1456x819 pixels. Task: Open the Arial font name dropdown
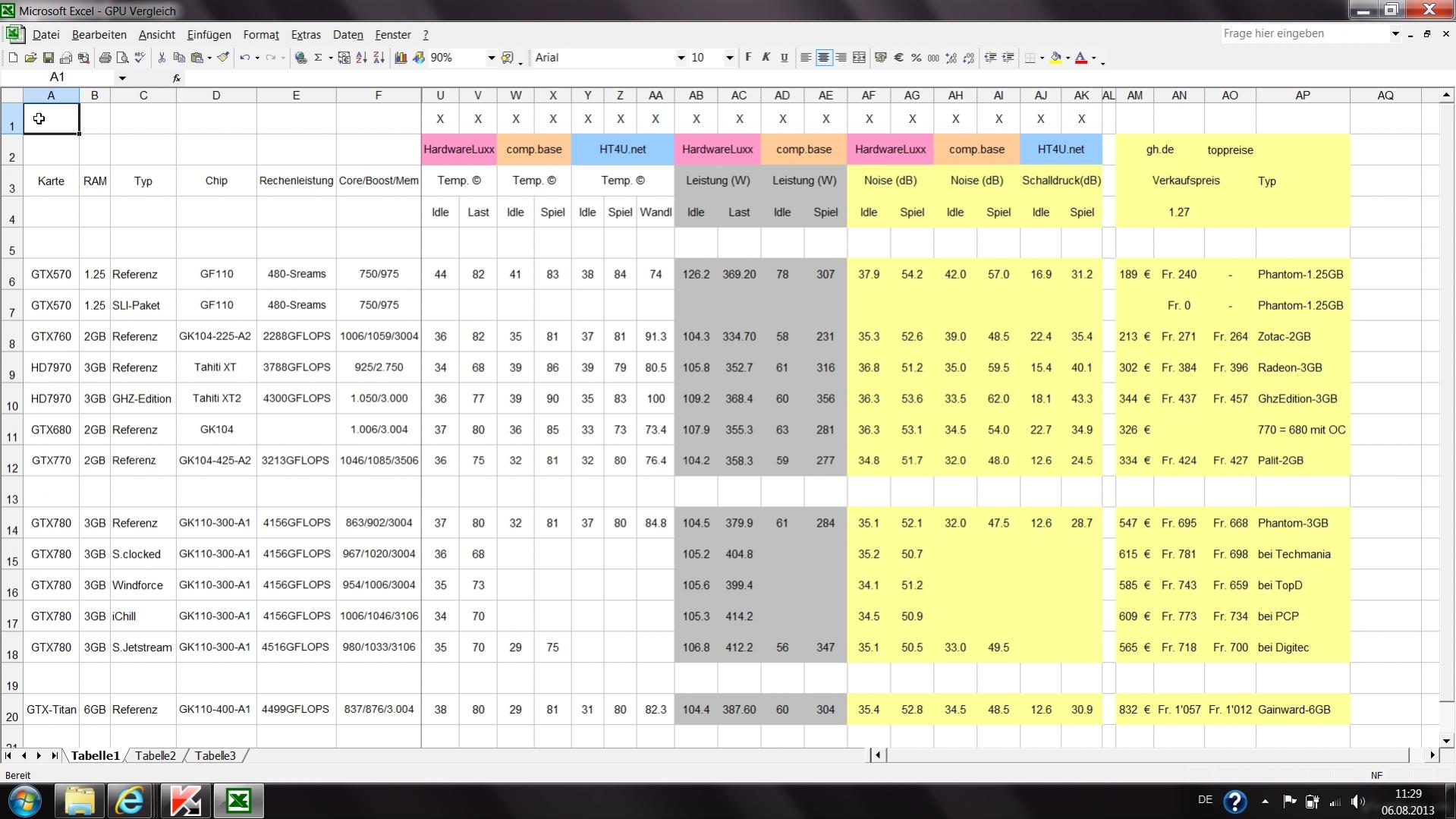tap(681, 58)
